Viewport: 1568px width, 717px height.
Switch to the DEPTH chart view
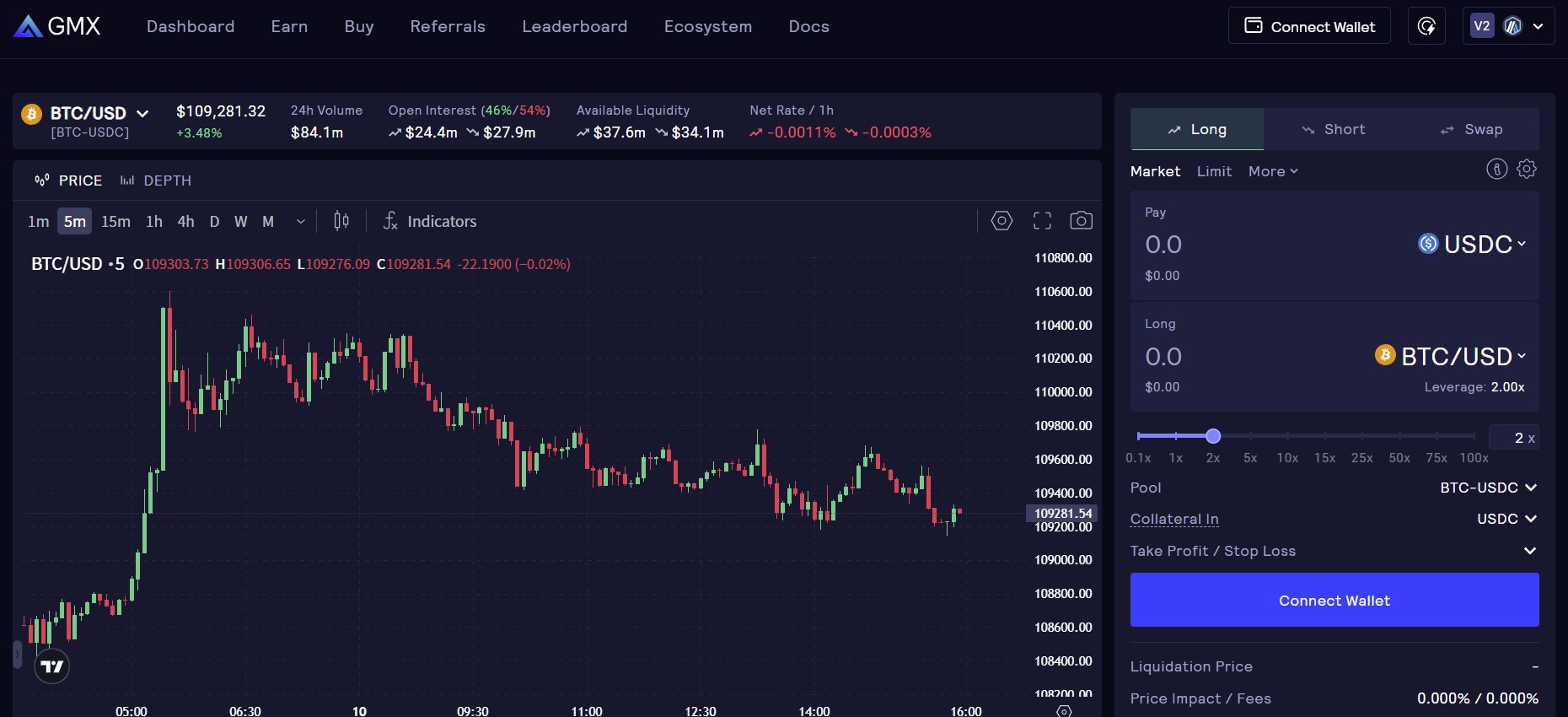tap(156, 181)
